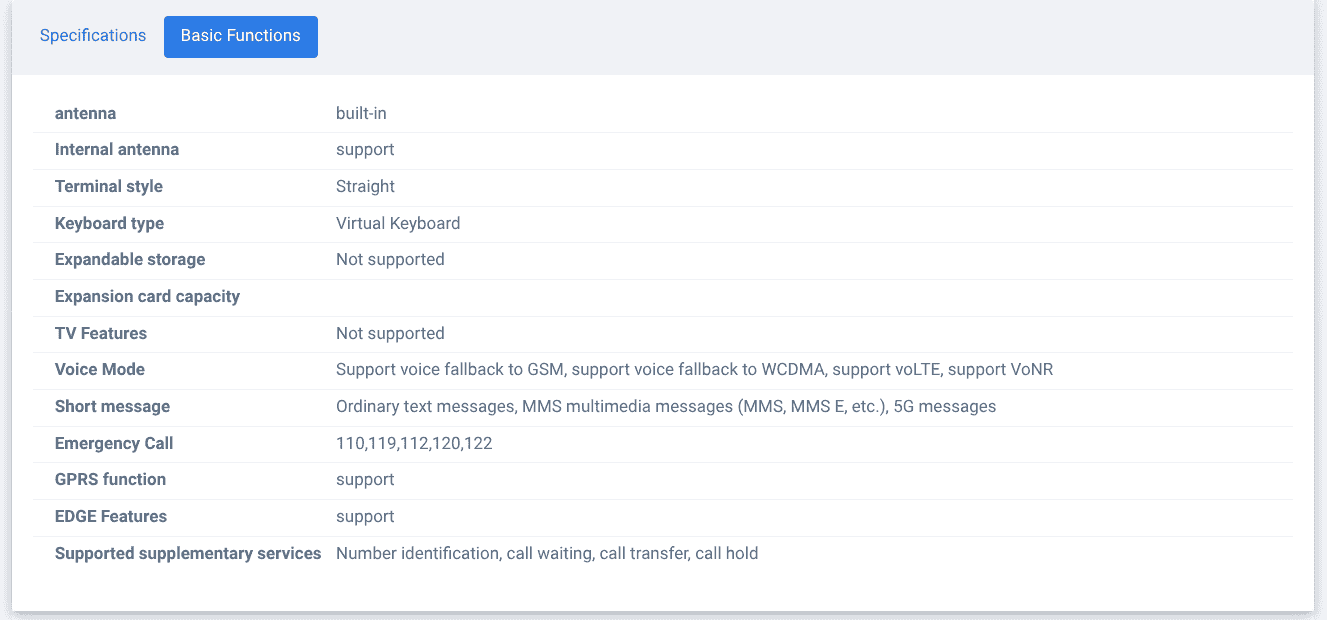
Task: Click the 'EDGE Features' row label
Action: [111, 517]
